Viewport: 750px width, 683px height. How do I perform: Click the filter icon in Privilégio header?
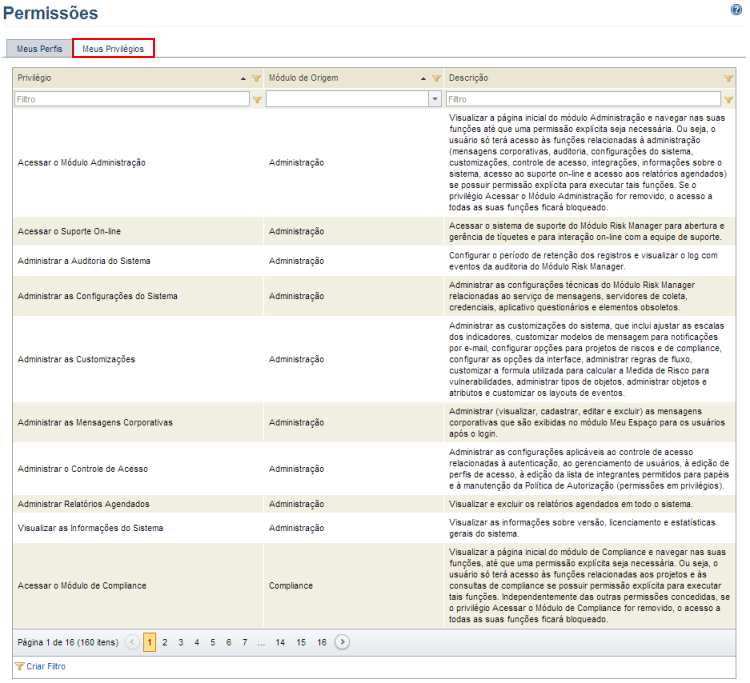256,78
